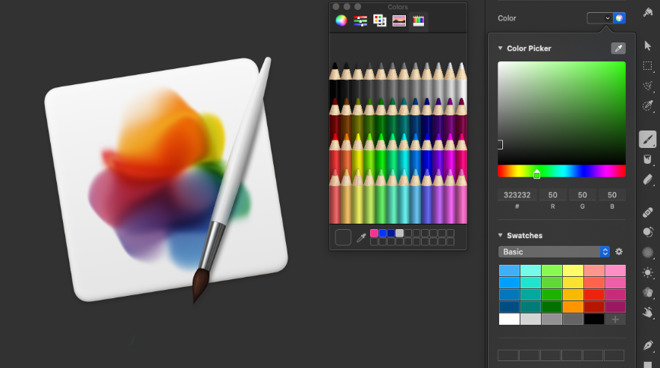The height and width of the screenshot is (368, 660).
Task: Select the rectangular selection tool
Action: pyautogui.click(x=647, y=66)
